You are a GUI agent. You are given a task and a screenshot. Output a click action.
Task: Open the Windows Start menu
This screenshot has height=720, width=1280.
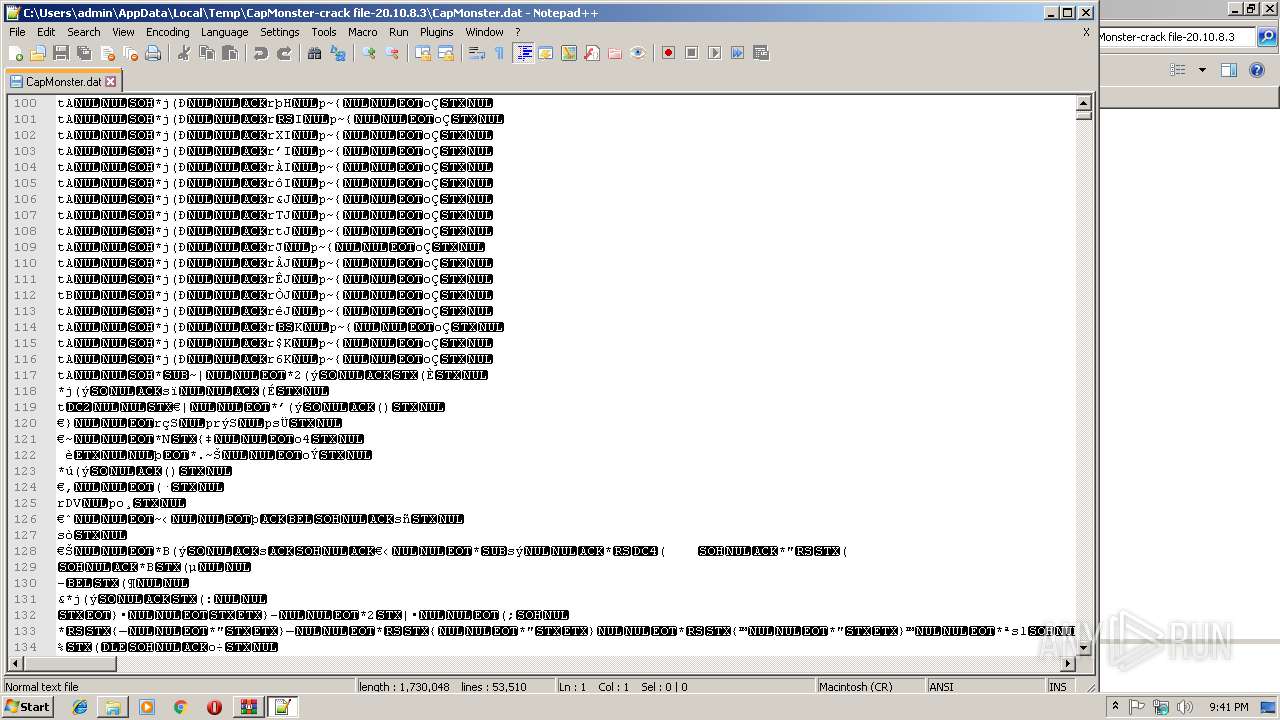click(28, 707)
